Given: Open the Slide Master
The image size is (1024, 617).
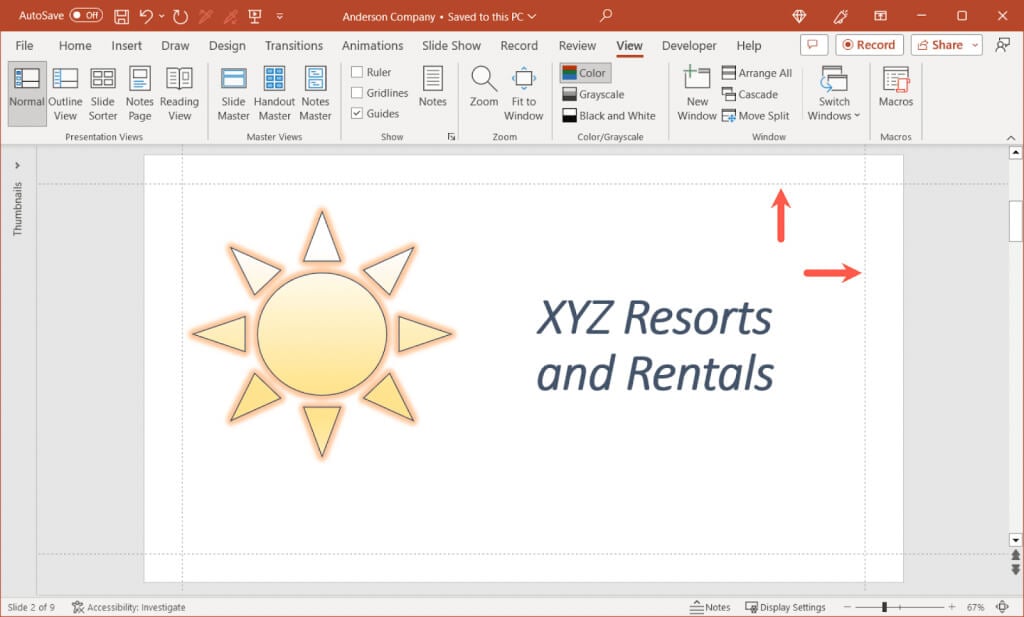Looking at the screenshot, I should (x=233, y=94).
